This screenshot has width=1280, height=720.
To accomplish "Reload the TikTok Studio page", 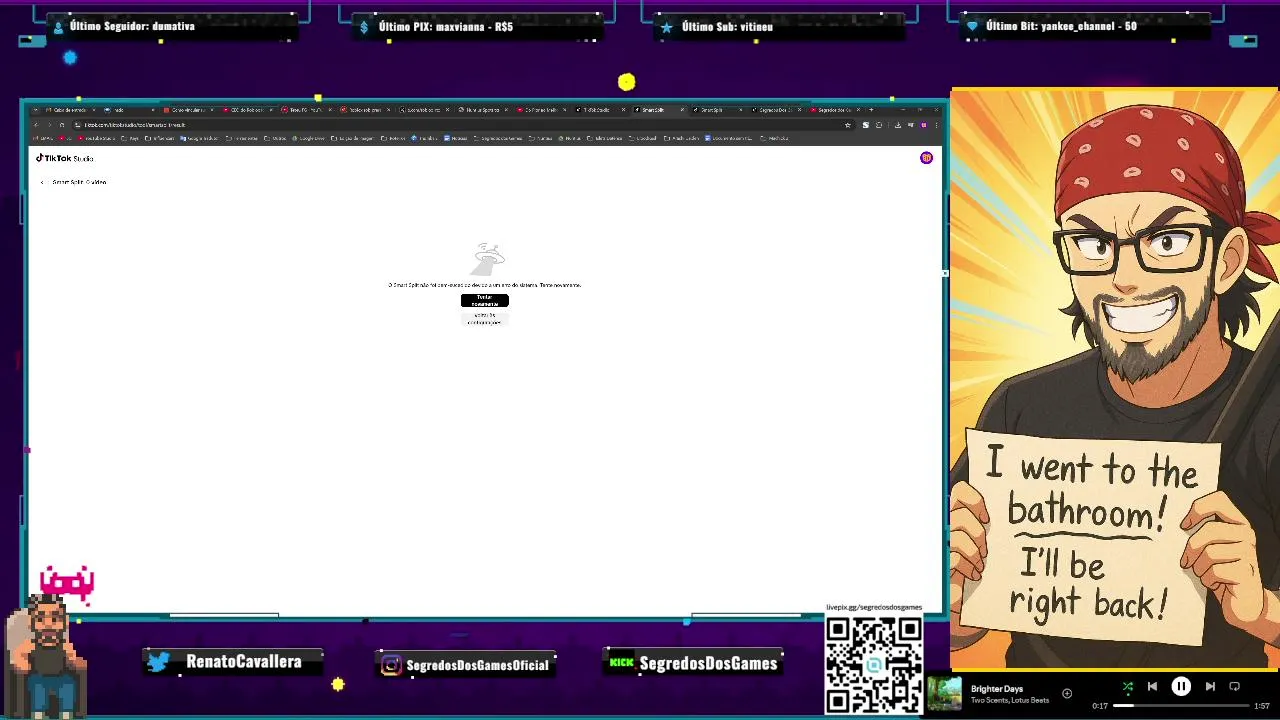I will click(62, 125).
